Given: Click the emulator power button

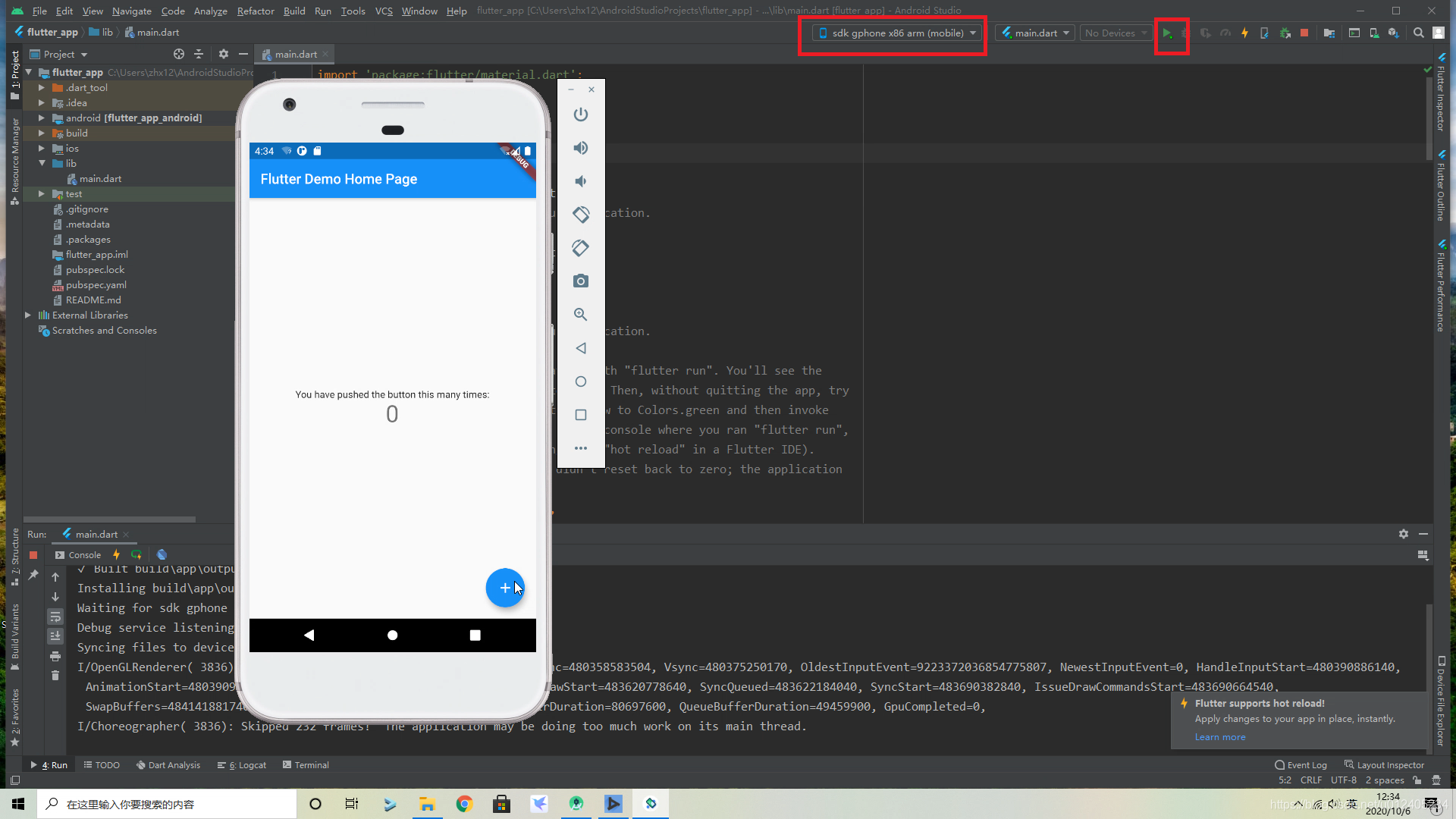Looking at the screenshot, I should [581, 115].
